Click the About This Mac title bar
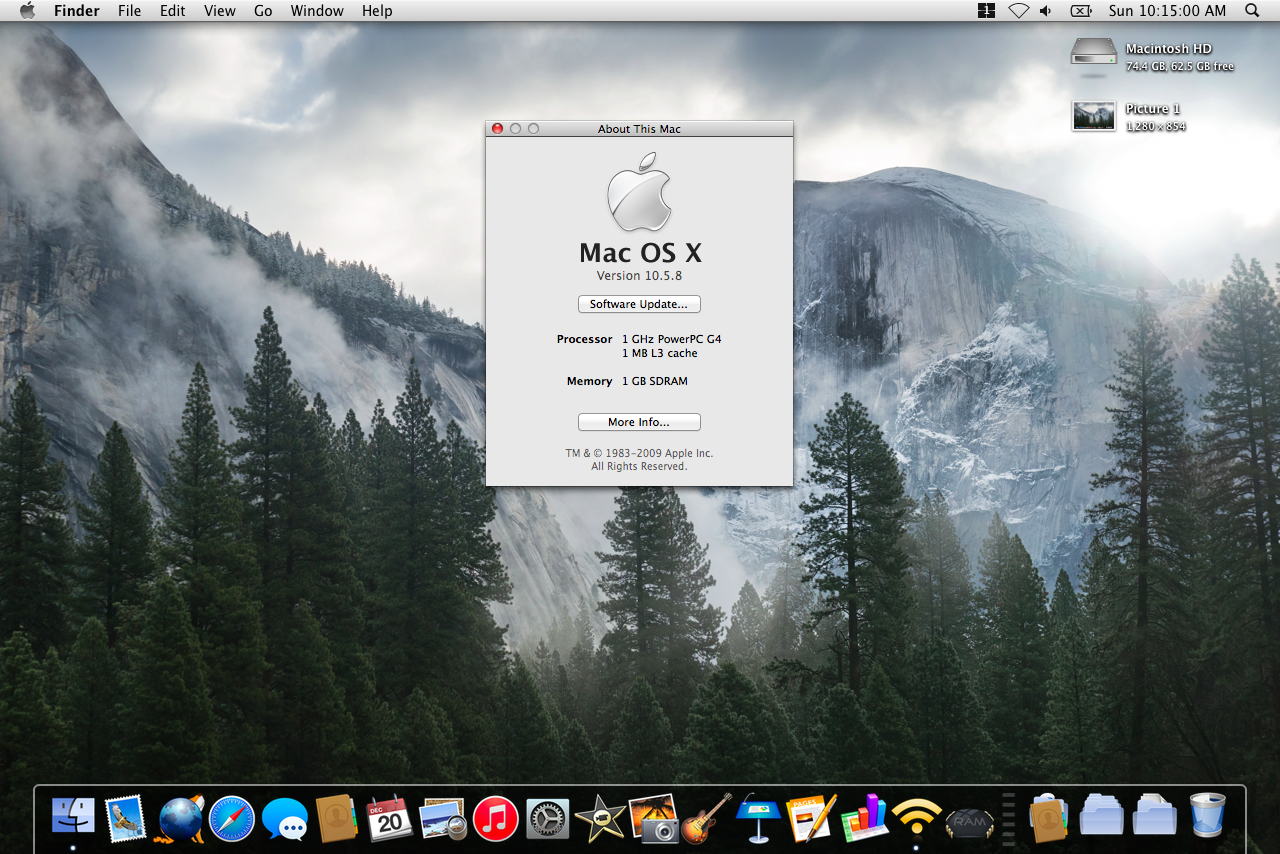 pyautogui.click(x=639, y=128)
